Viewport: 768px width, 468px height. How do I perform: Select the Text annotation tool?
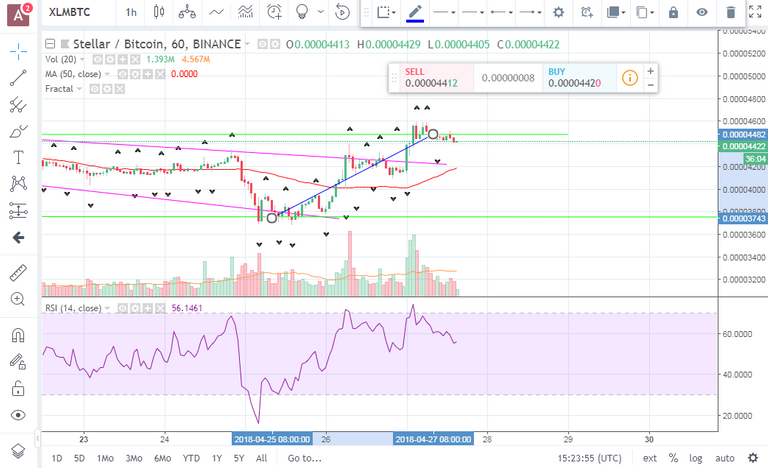pos(18,158)
